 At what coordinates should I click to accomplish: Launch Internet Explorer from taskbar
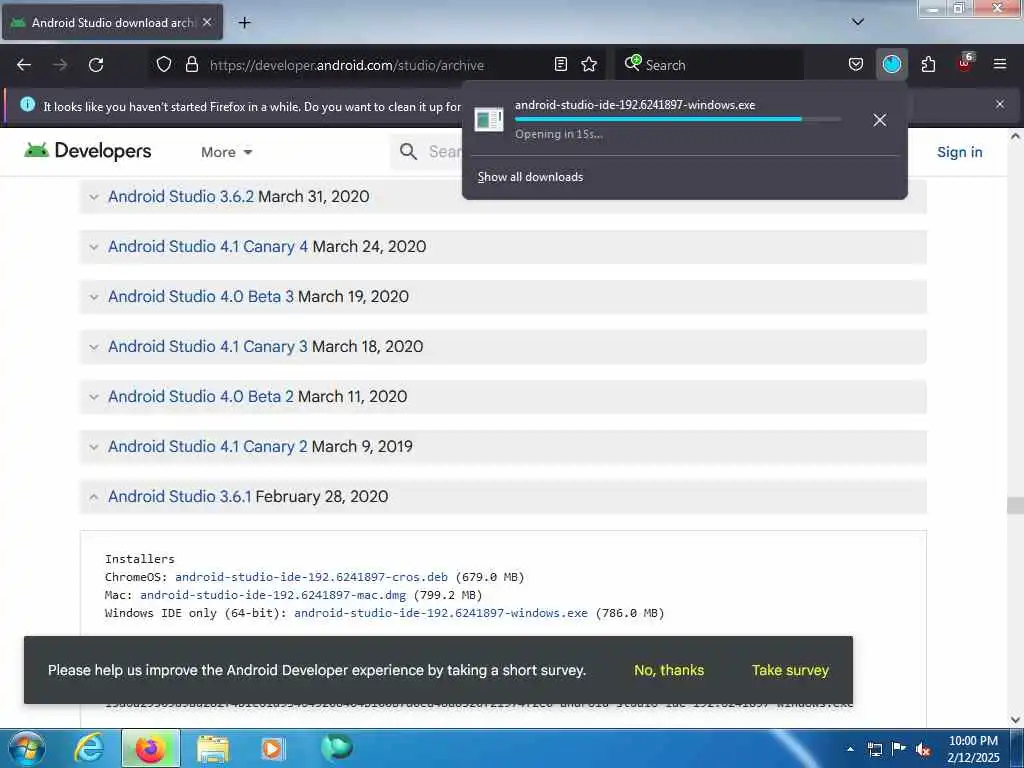point(88,748)
